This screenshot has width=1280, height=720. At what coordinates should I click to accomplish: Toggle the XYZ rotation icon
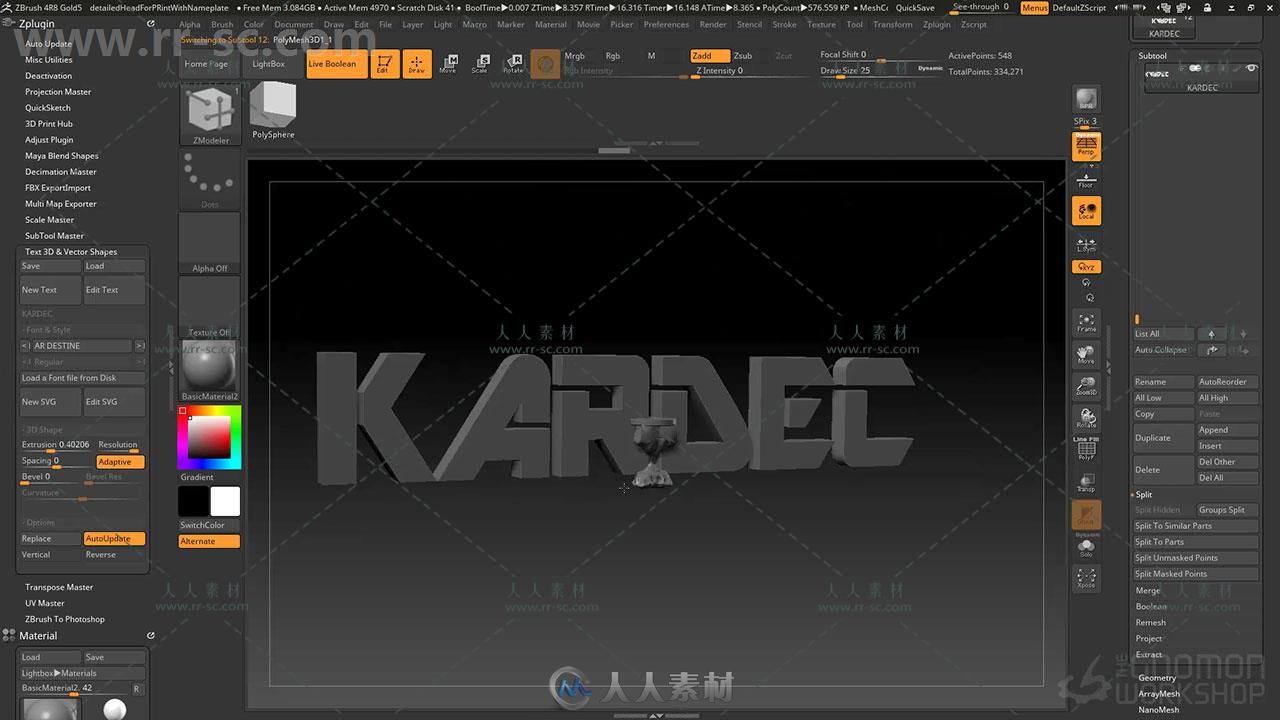point(1086,267)
